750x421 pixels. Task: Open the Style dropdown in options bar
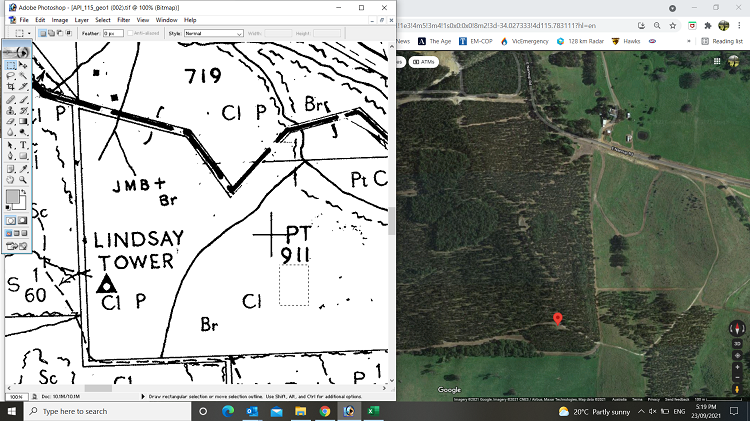213,33
